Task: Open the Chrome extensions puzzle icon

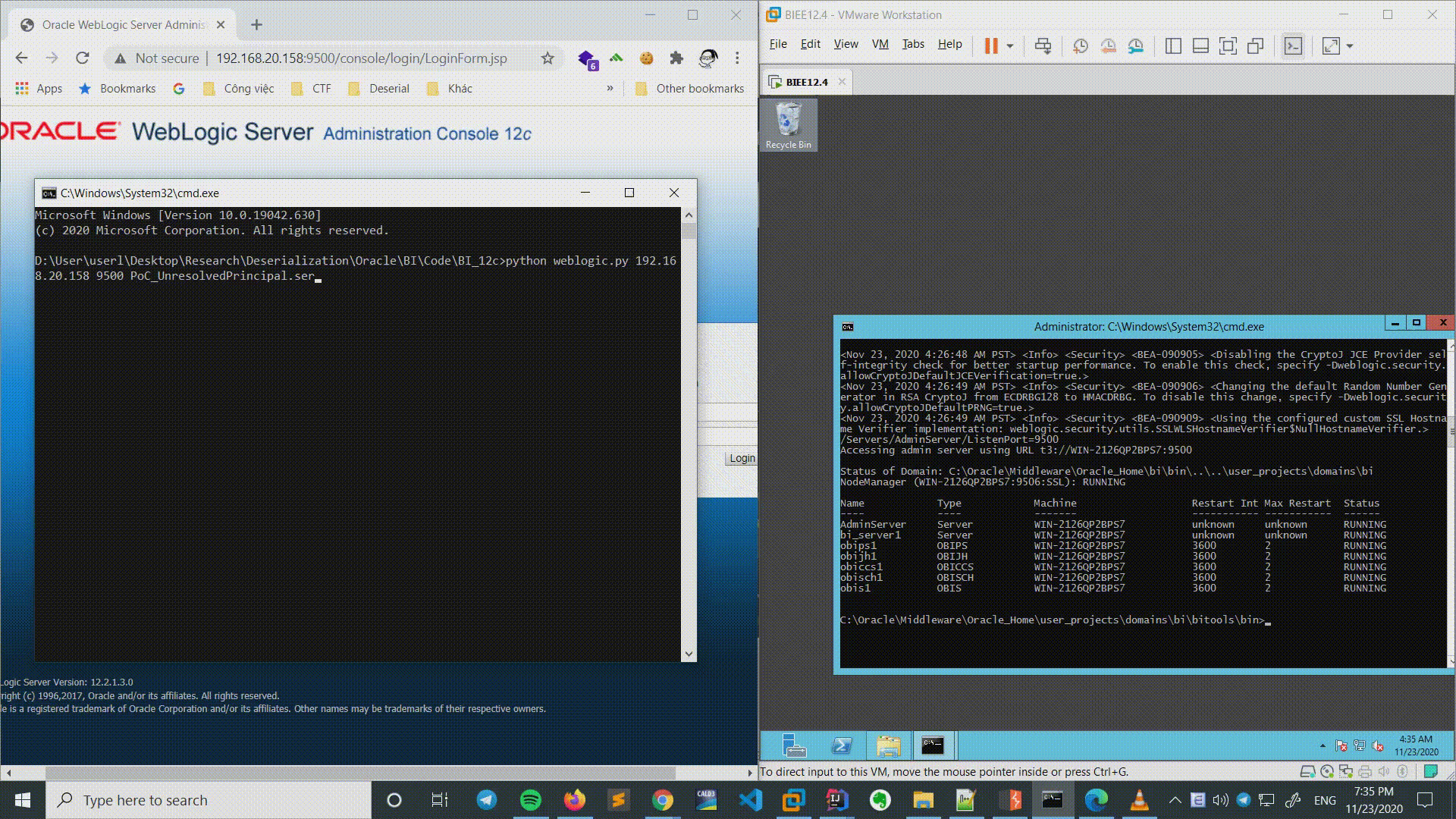Action: (x=676, y=58)
